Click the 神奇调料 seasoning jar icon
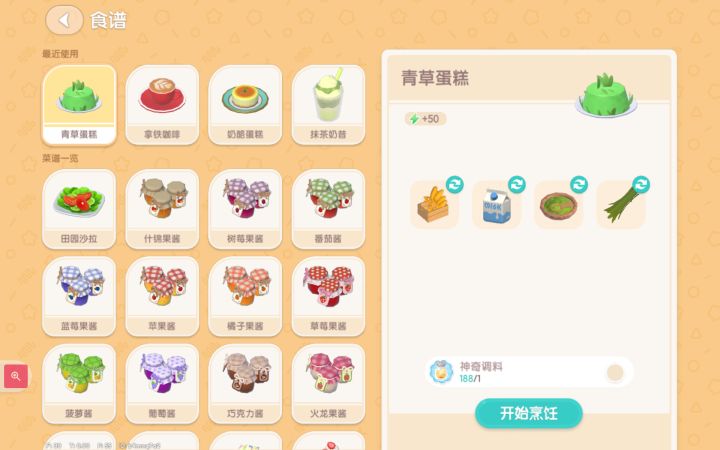This screenshot has height=450, width=720. point(441,371)
